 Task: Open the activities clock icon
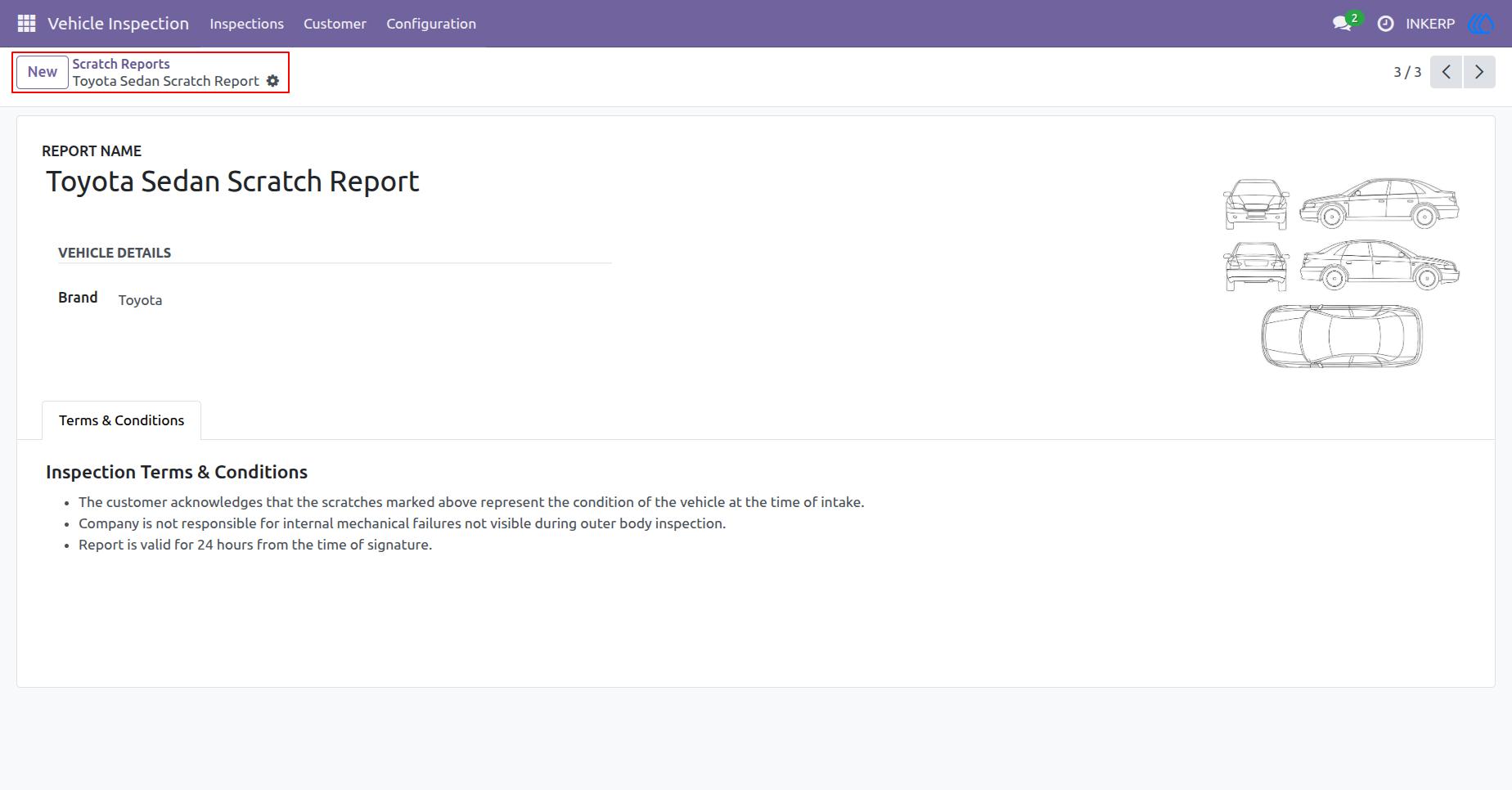tap(1385, 24)
